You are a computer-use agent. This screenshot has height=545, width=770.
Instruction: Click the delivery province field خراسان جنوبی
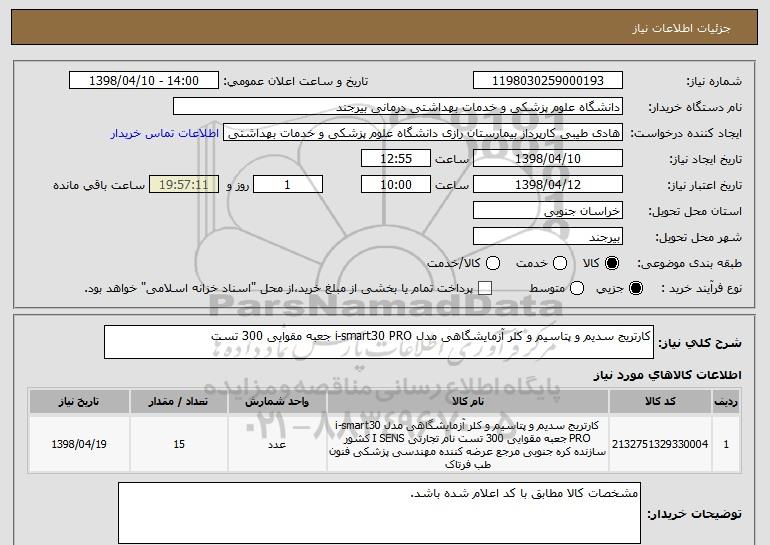[548, 211]
